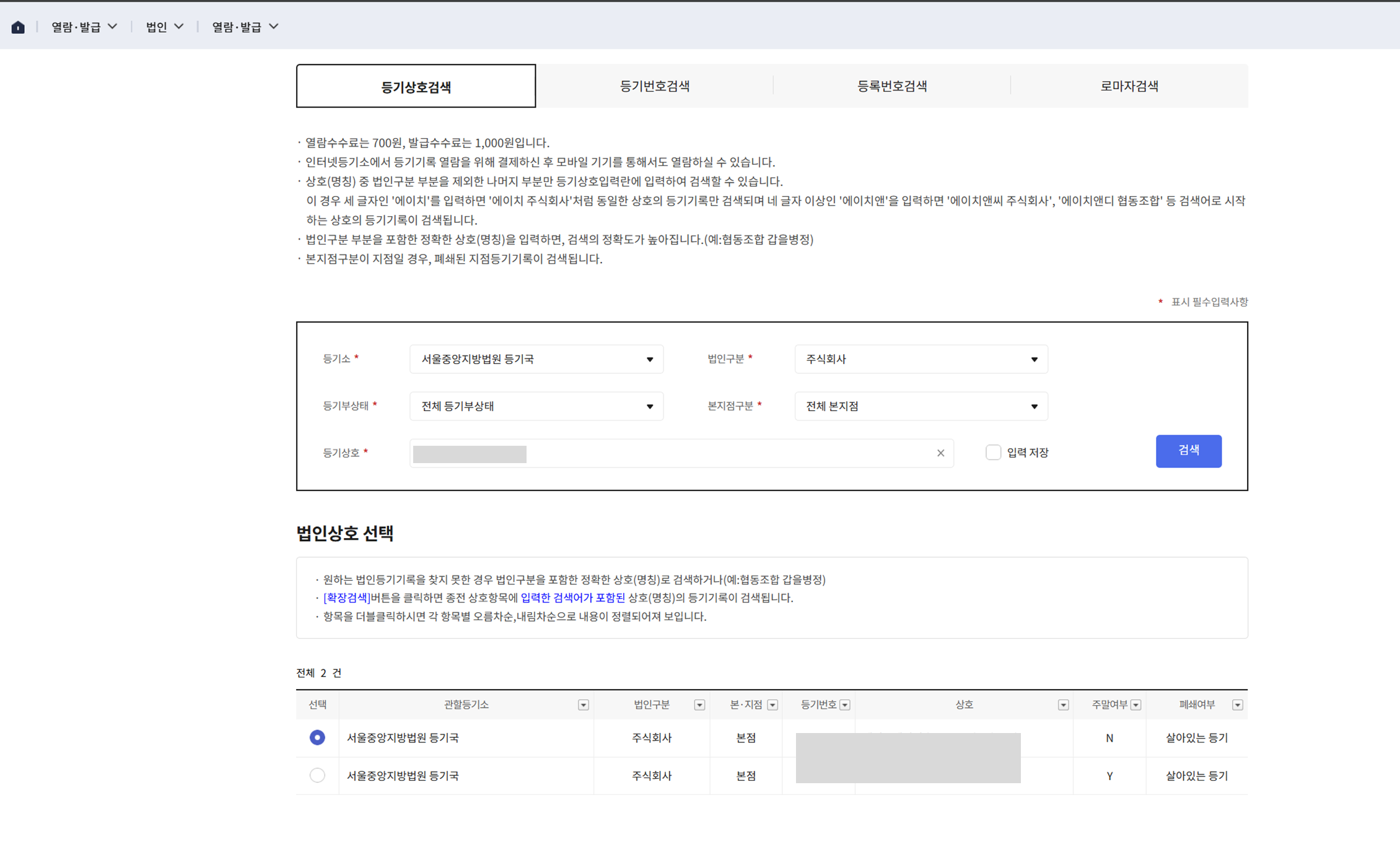1400x842 pixels.
Task: Open 관할등기소 column filter icon
Action: coord(583,705)
